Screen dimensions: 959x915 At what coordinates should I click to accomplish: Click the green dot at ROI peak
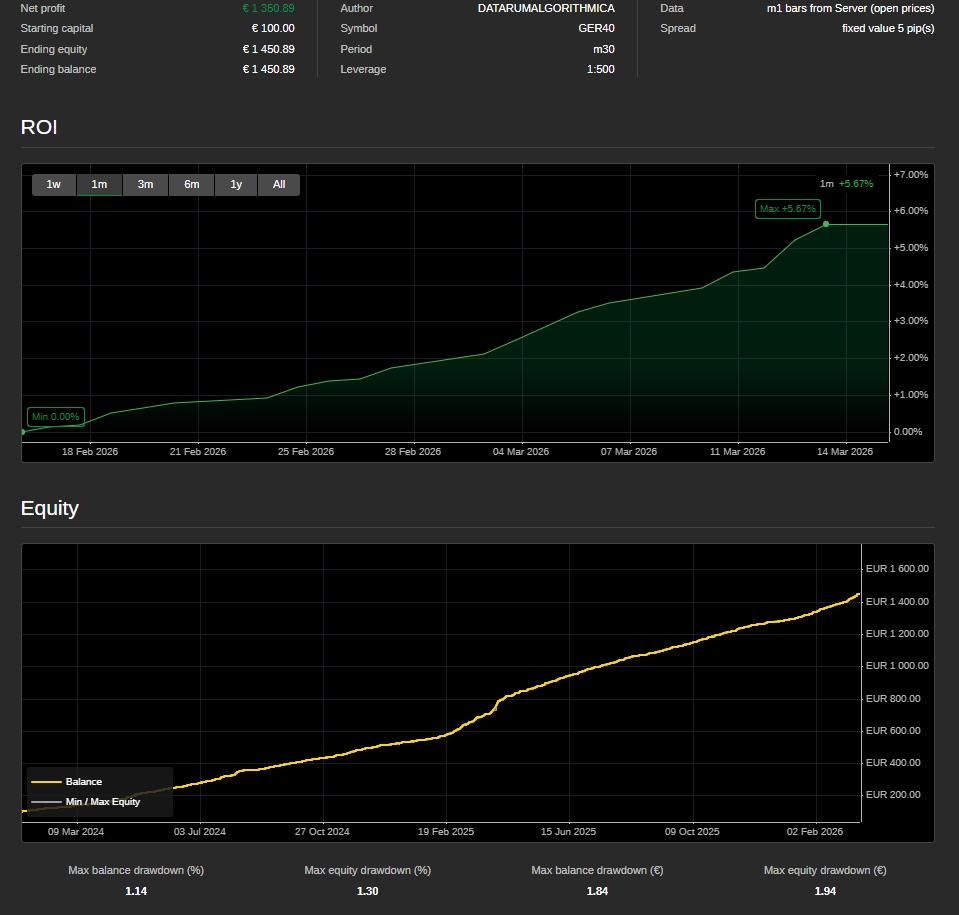826,224
